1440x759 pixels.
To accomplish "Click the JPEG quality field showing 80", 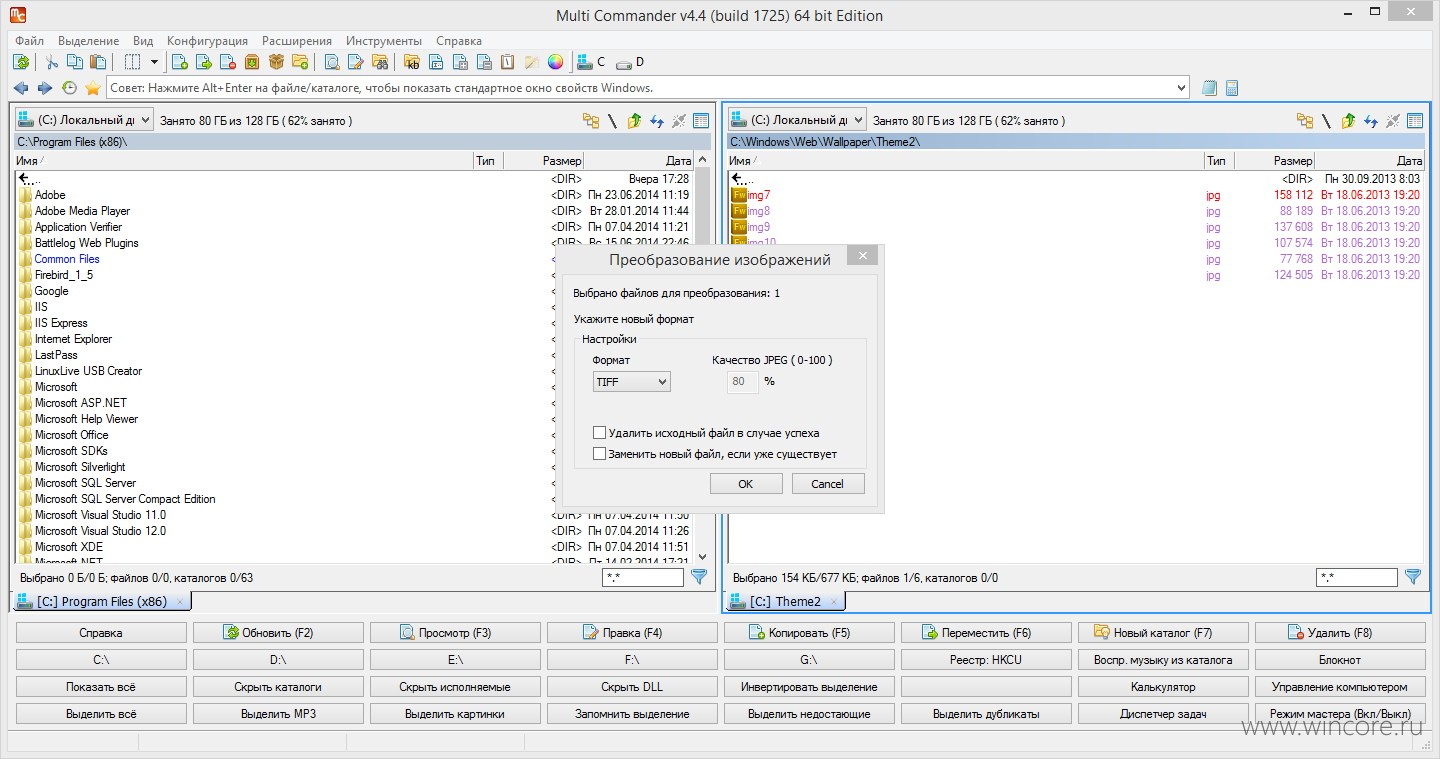I will click(x=743, y=381).
